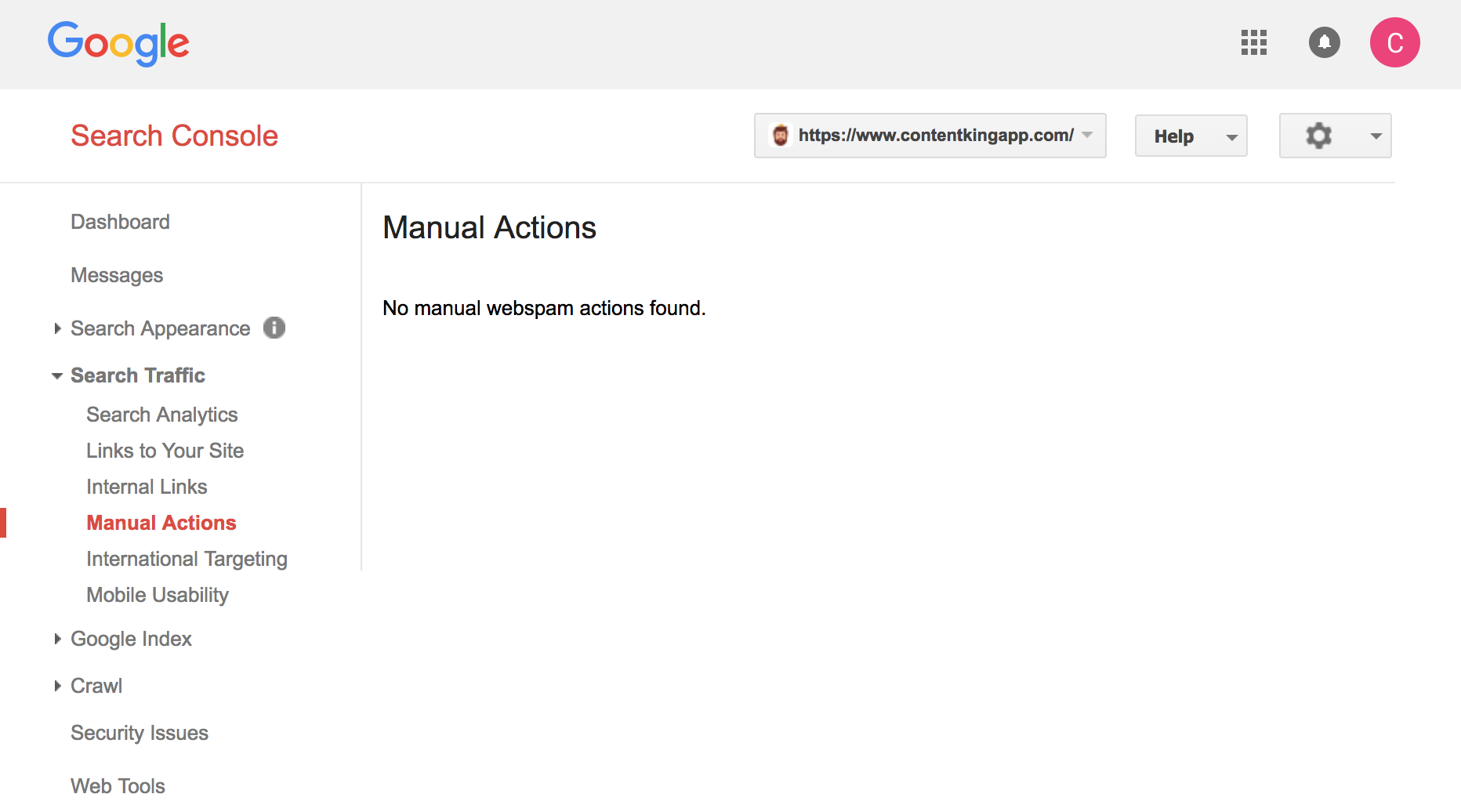
Task: Expand the Search Appearance arrow
Action: tap(57, 328)
